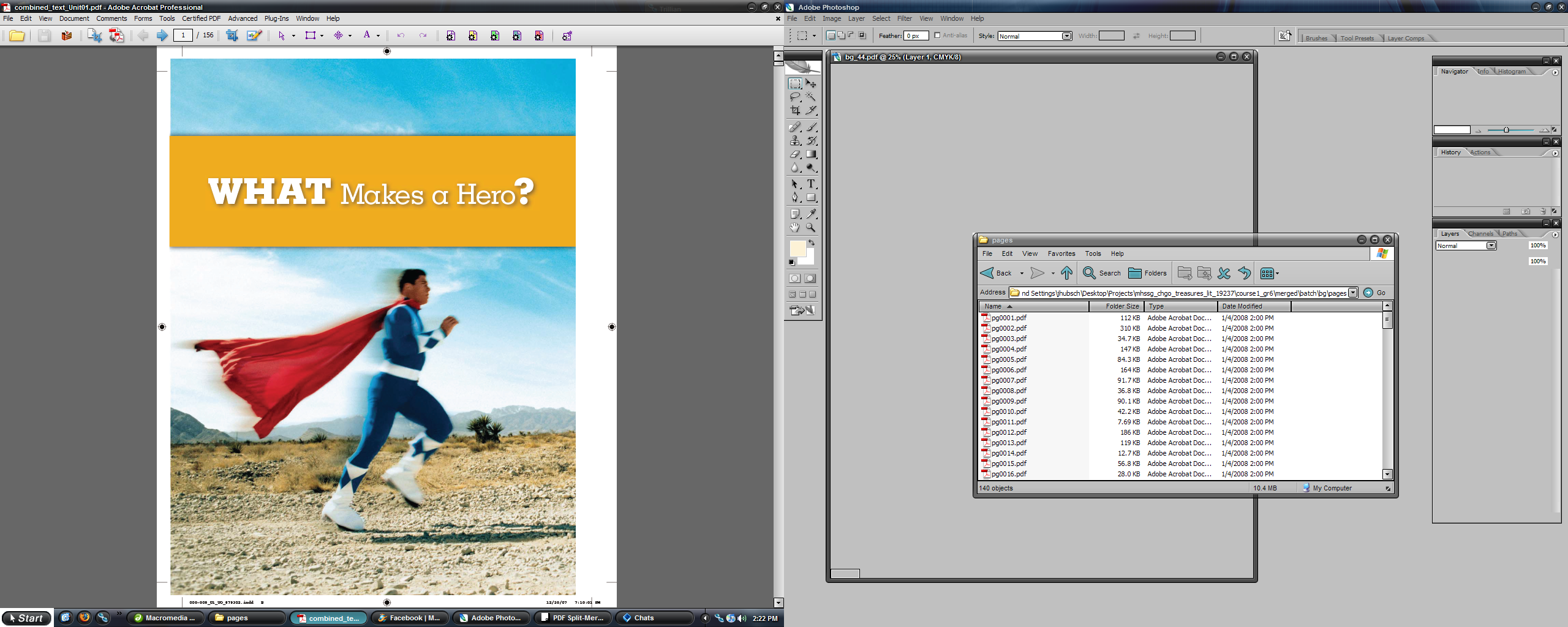Switch to the Channels tab
Image resolution: width=1568 pixels, height=627 pixels.
(x=1480, y=234)
